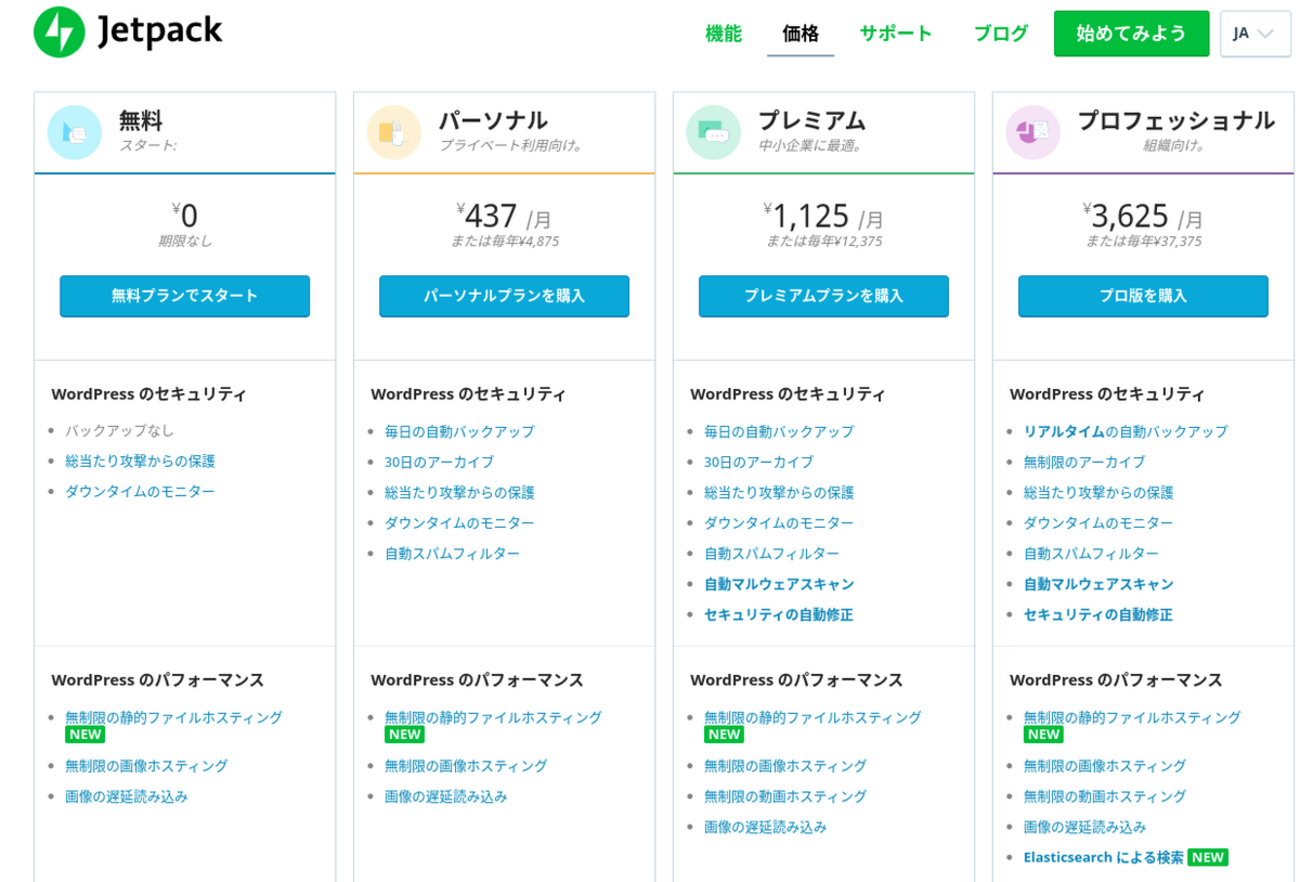
Task: Open リアルタイムの自動バックアップ link
Action: [1125, 432]
